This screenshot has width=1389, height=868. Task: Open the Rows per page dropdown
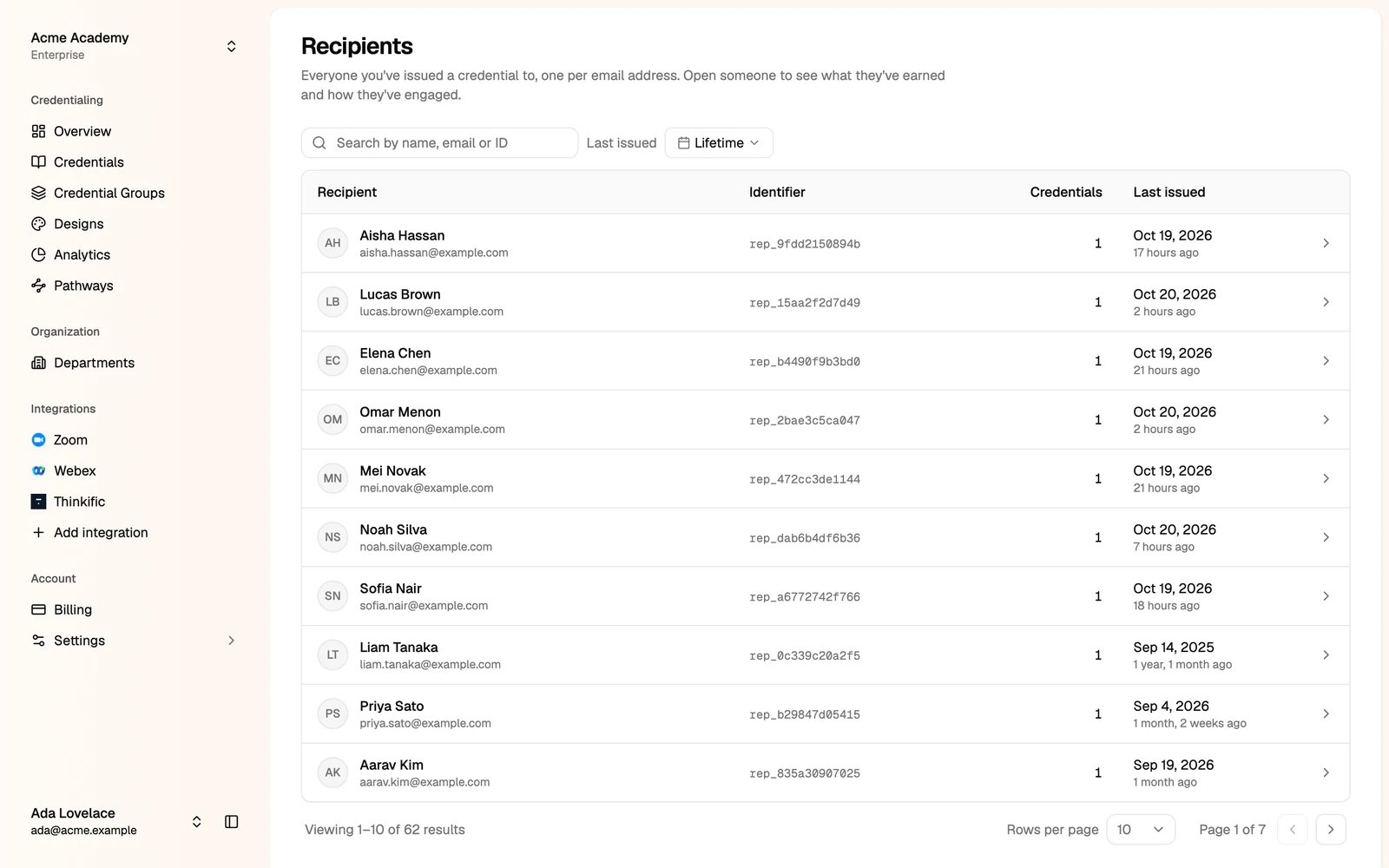click(1141, 830)
